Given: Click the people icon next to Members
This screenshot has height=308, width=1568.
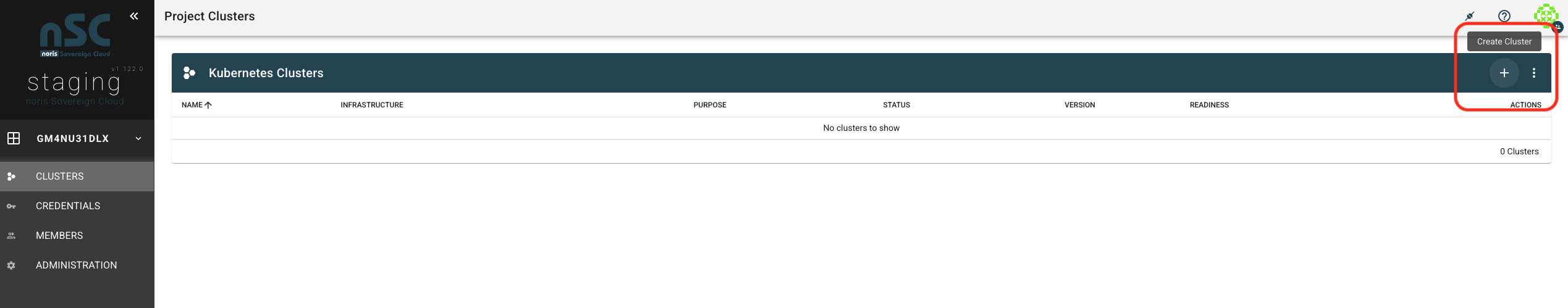Looking at the screenshot, I should 11,236.
